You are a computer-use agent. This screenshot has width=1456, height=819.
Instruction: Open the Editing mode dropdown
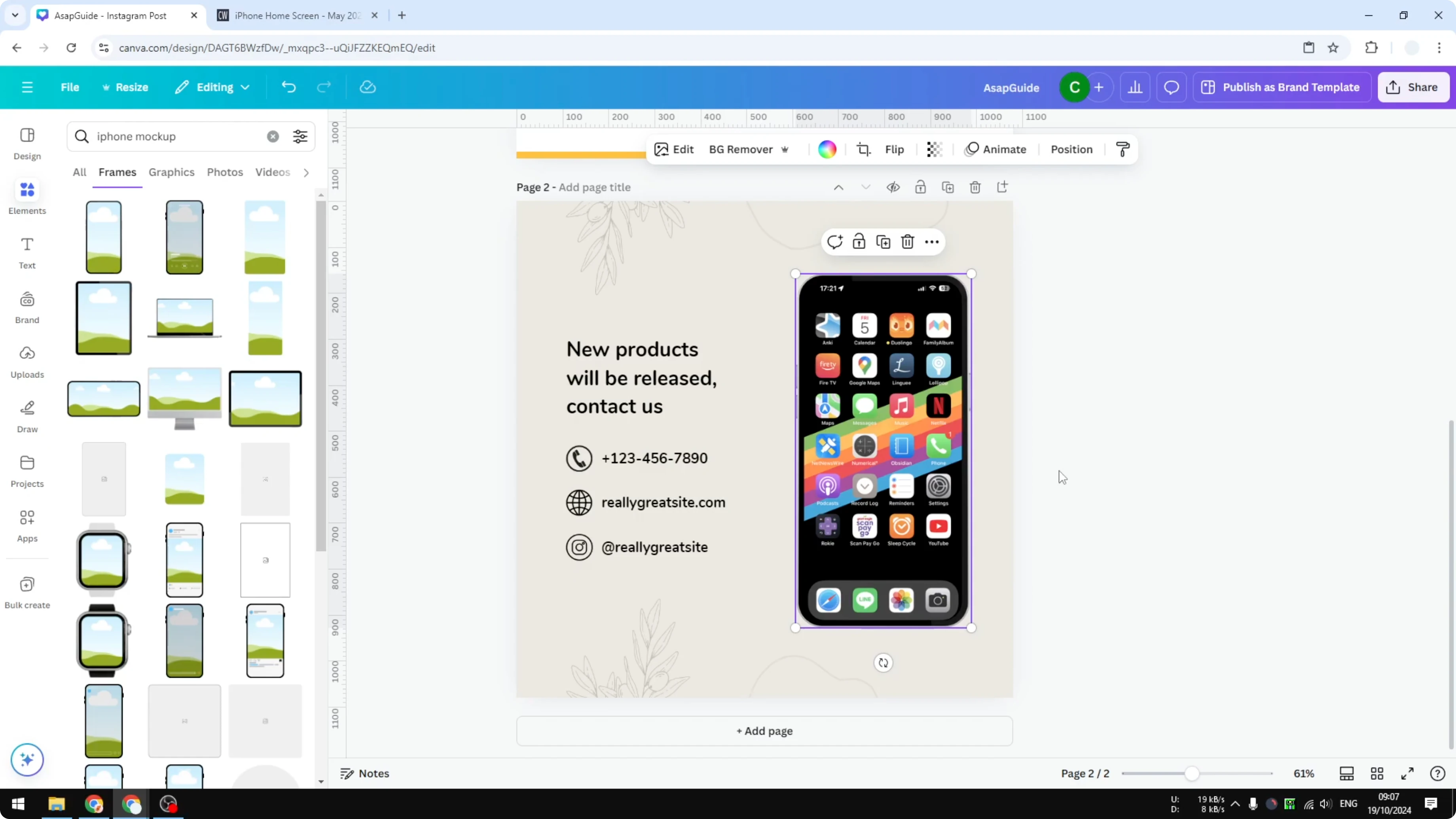pyautogui.click(x=212, y=87)
